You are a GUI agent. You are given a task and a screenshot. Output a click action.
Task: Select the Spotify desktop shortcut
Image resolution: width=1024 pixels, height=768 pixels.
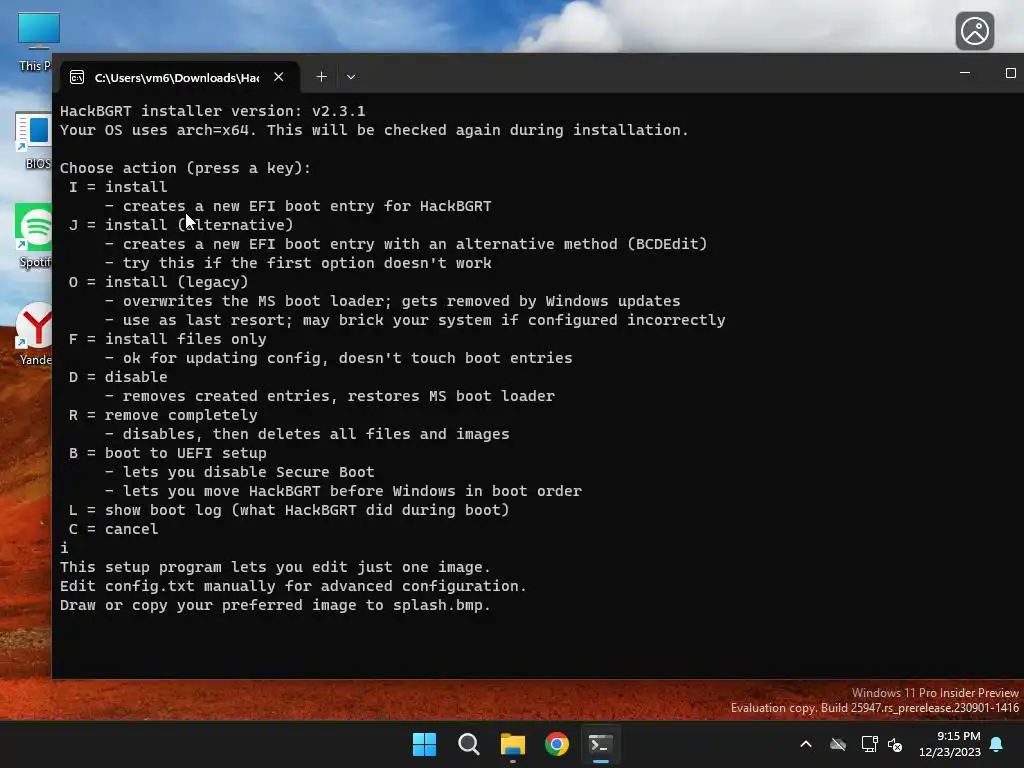(x=34, y=236)
